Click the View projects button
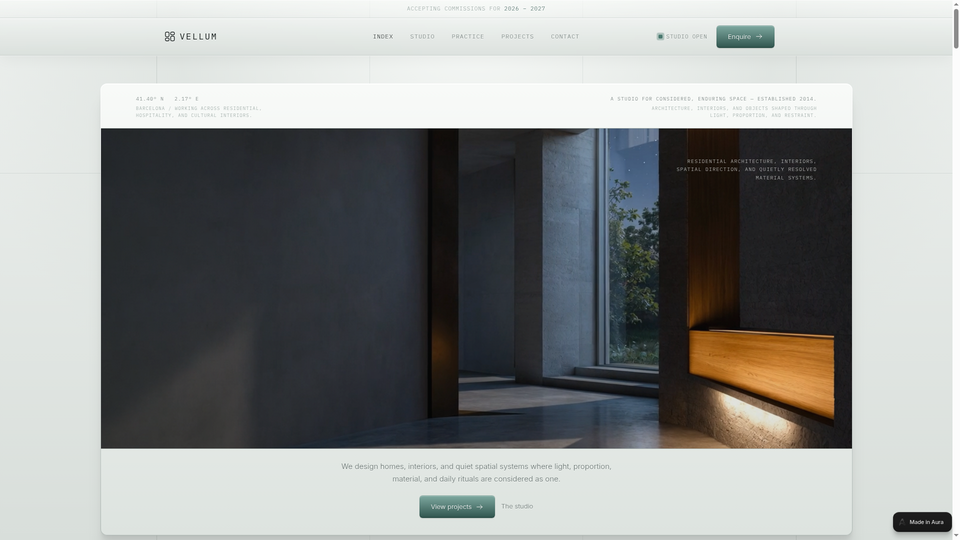Screen dimensions: 960x540 (457, 507)
